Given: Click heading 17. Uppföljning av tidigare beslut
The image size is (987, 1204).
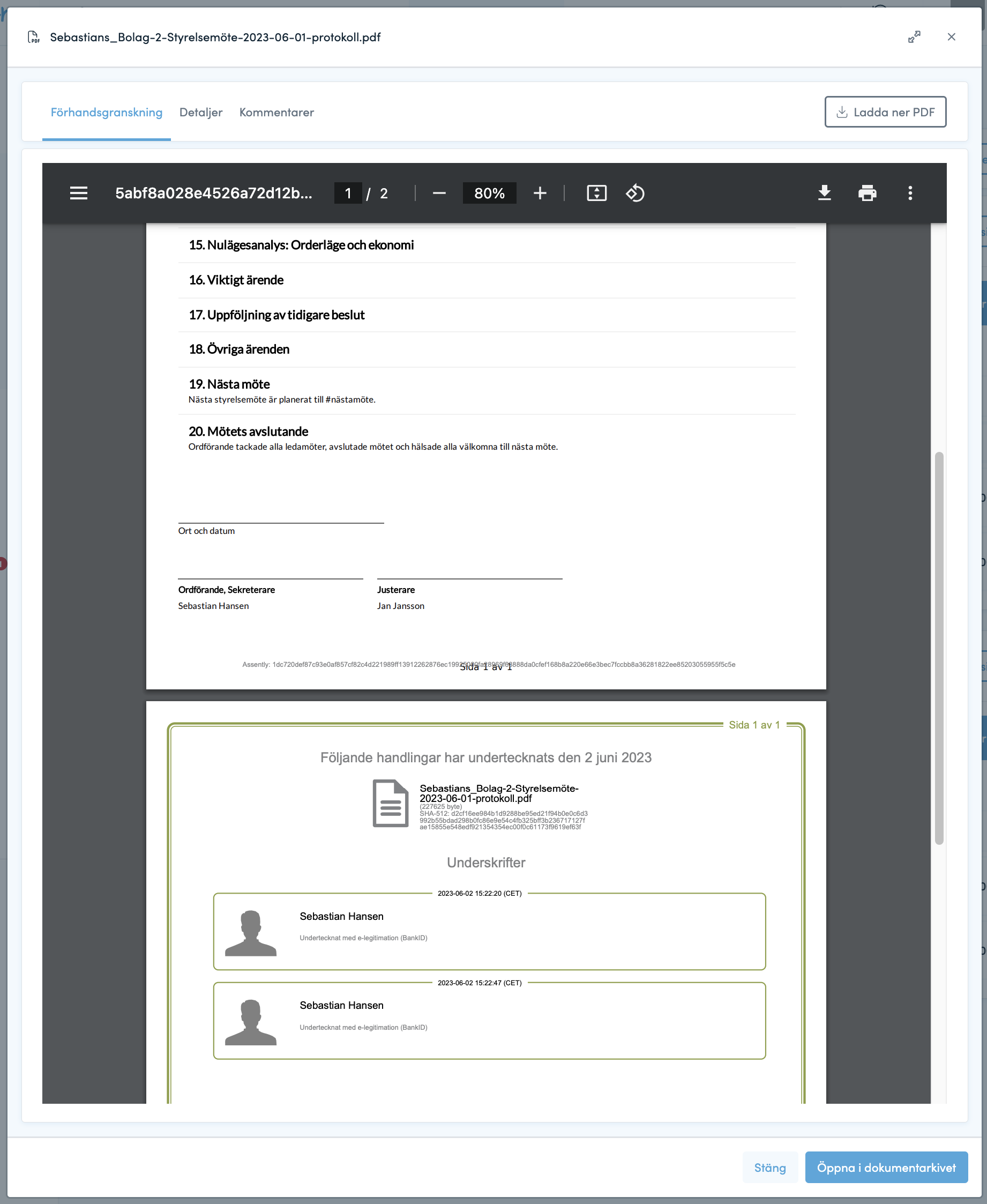Looking at the screenshot, I should tap(277, 315).
